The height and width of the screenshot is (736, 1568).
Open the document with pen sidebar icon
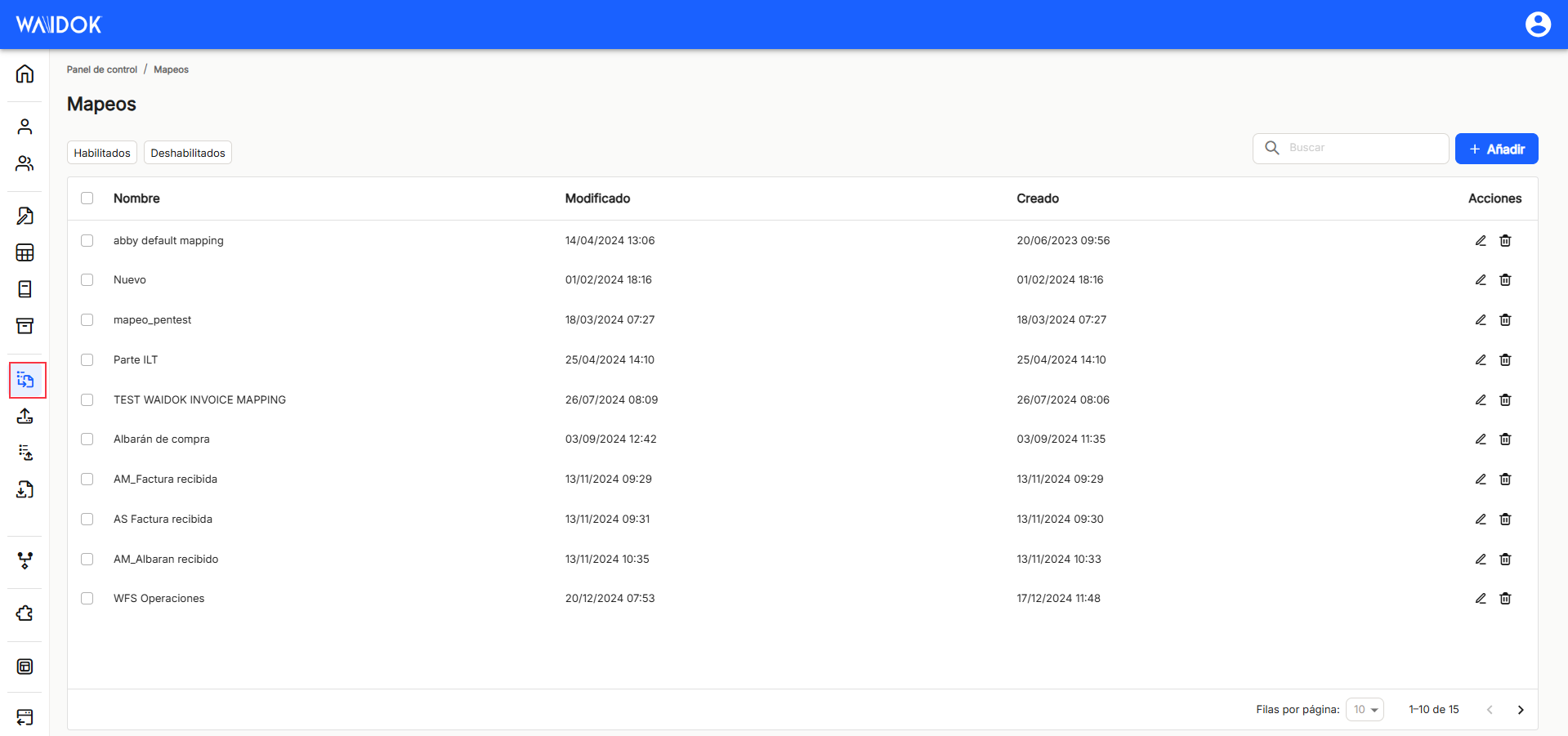[25, 216]
